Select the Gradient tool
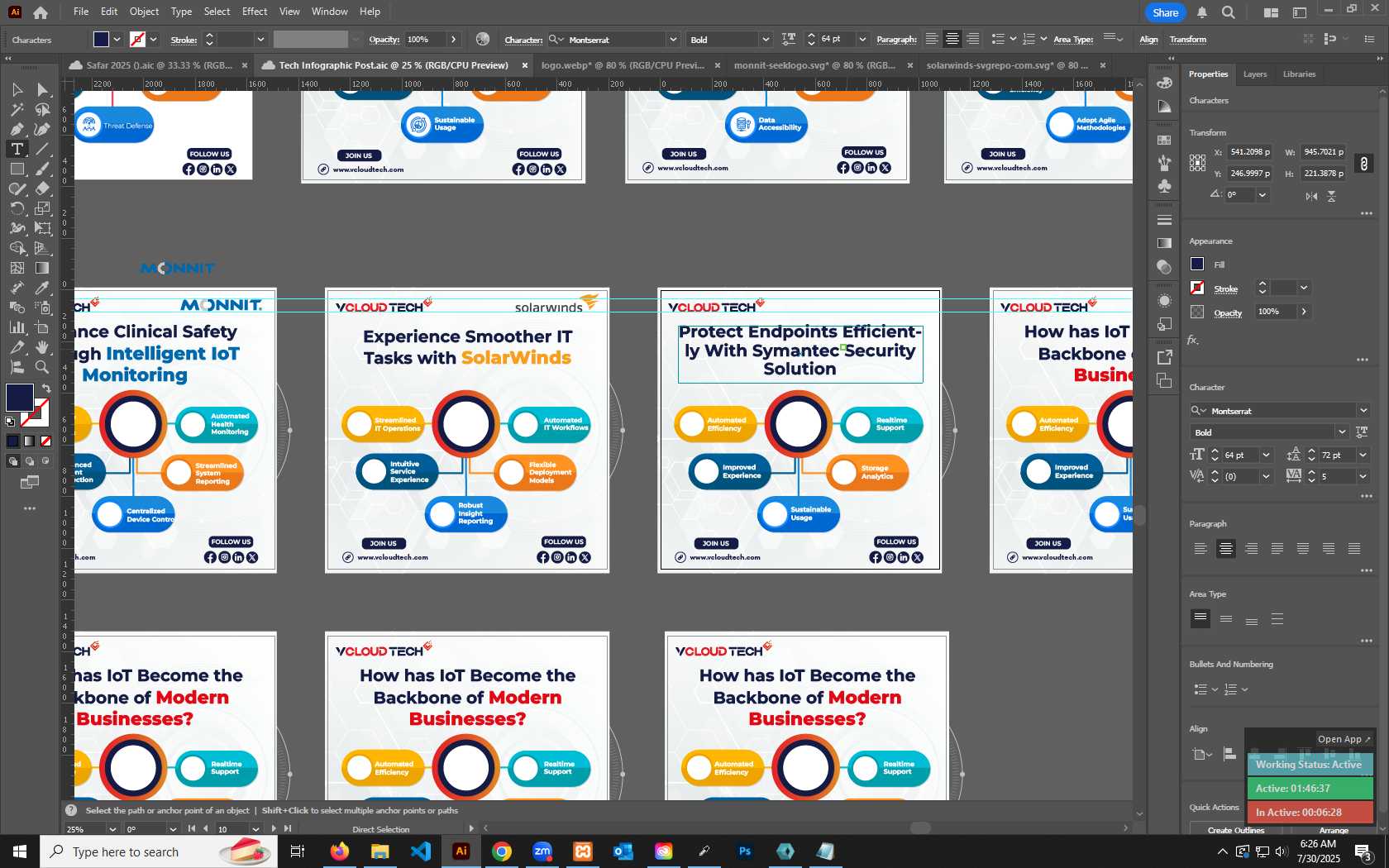The height and width of the screenshot is (868, 1389). [x=42, y=268]
